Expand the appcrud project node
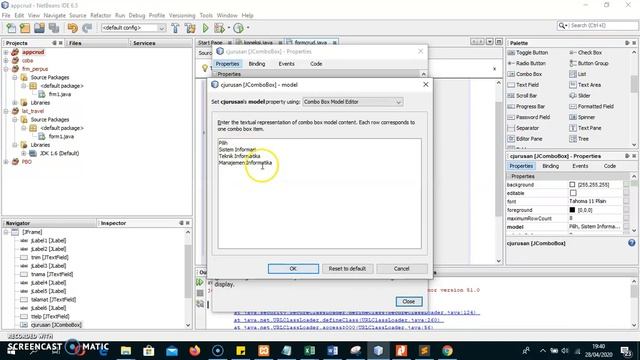 6,52
